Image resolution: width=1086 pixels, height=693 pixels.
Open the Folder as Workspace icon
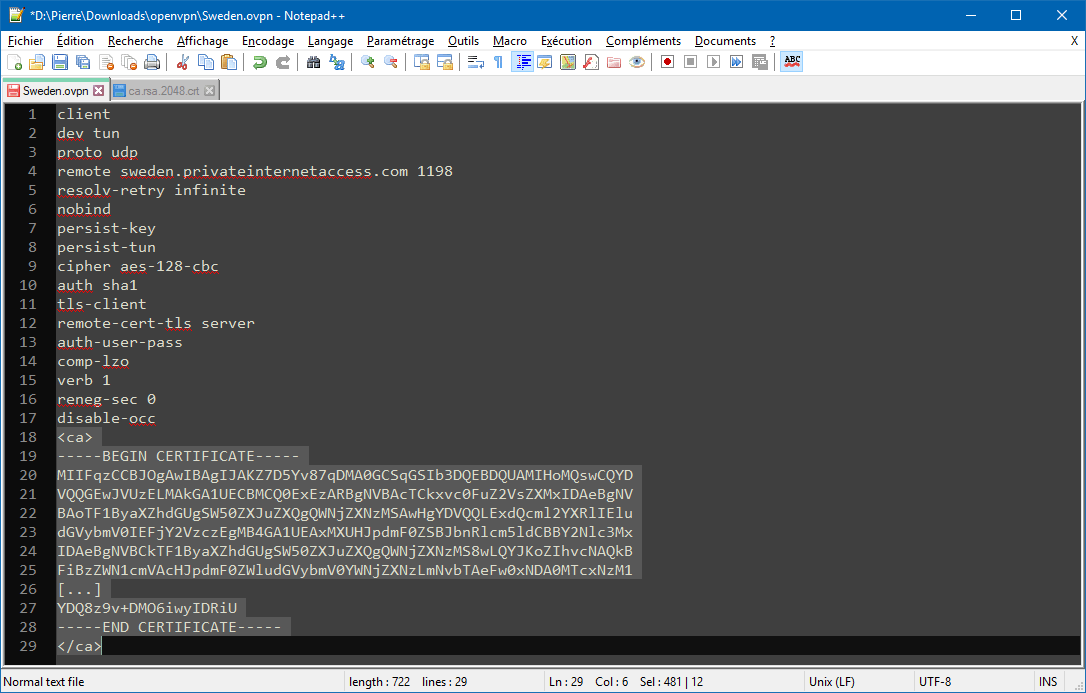point(614,62)
